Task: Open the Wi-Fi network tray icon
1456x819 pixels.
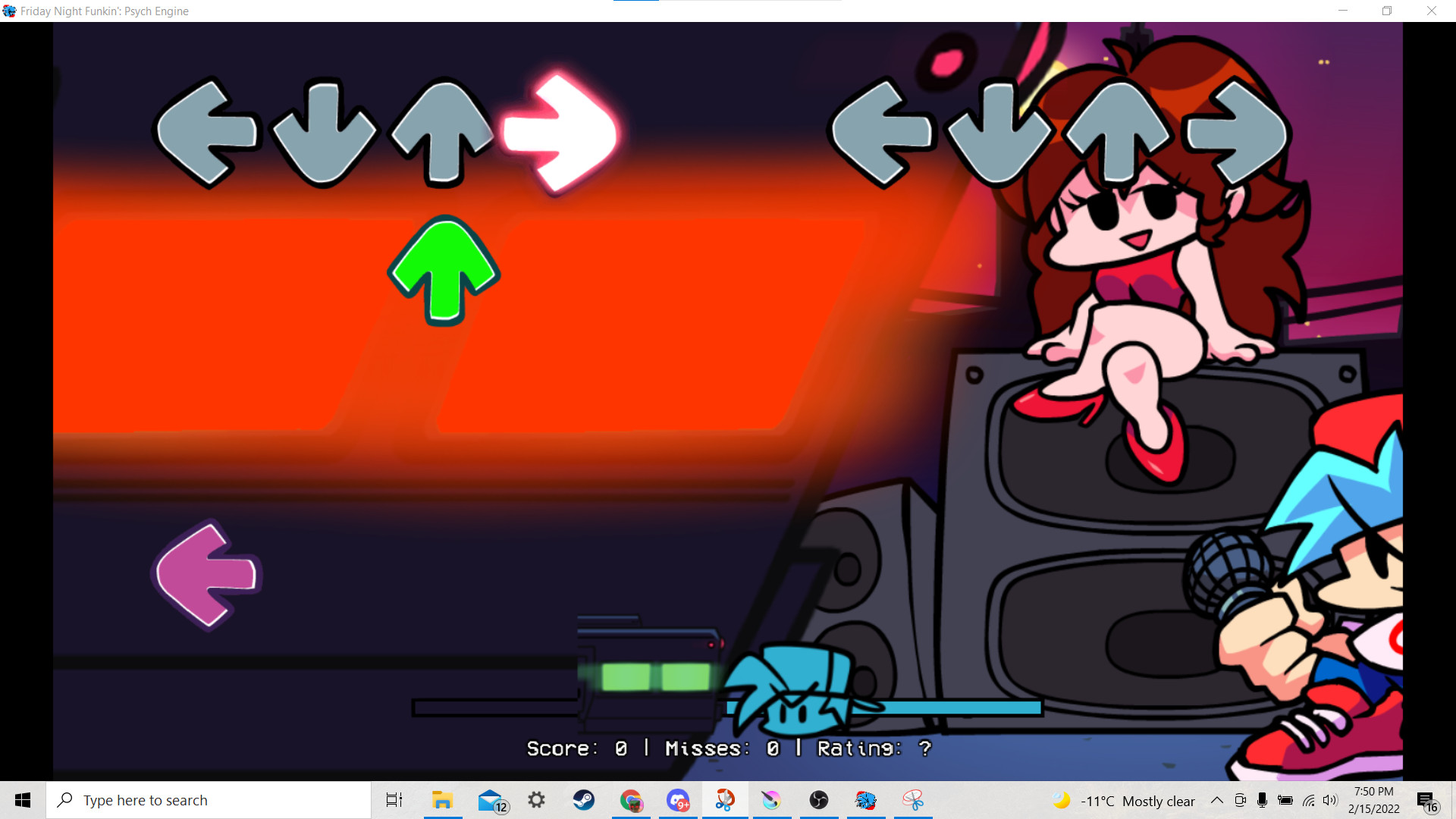Action: pos(1308,800)
